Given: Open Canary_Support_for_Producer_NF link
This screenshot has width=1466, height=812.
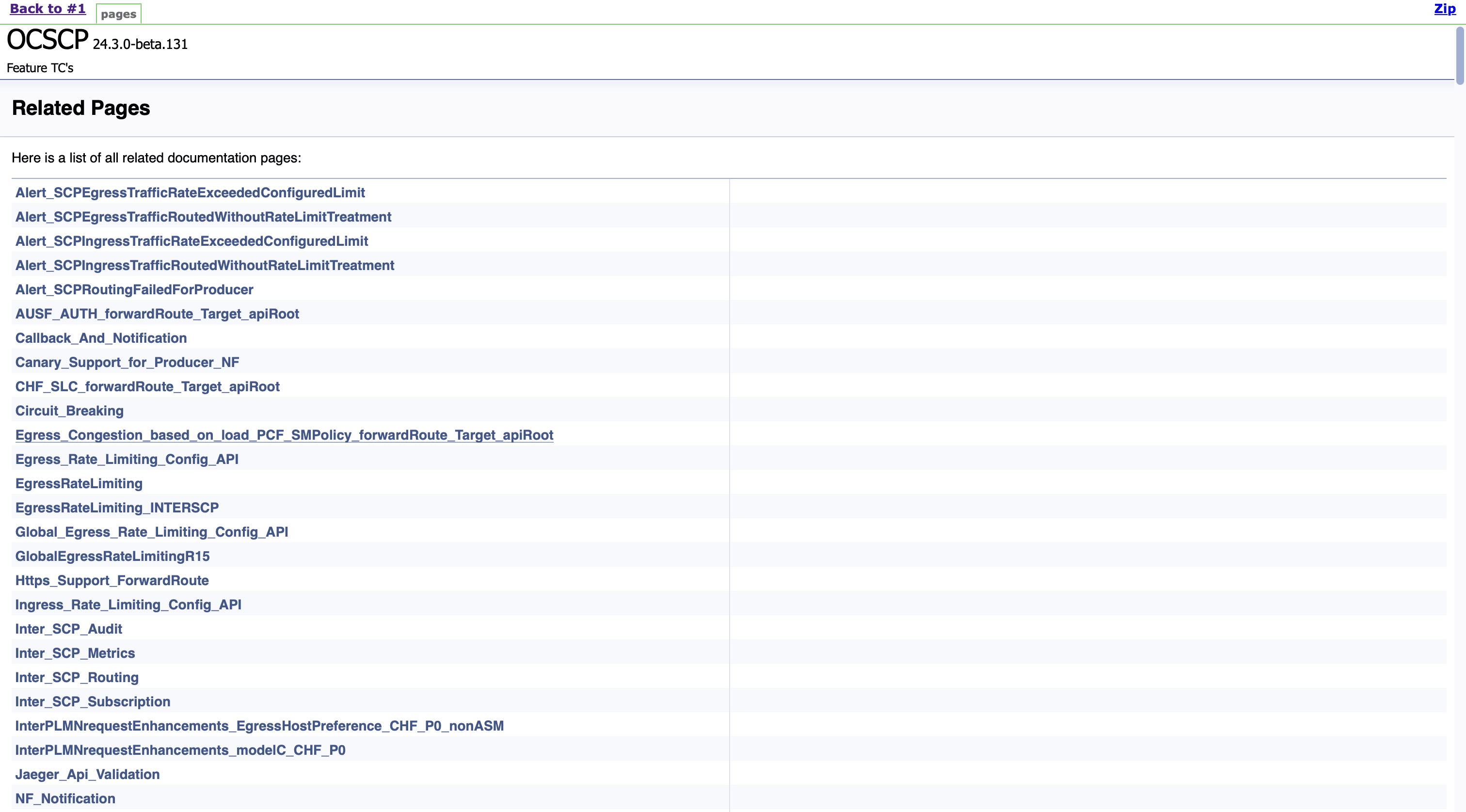Looking at the screenshot, I should [127, 363].
